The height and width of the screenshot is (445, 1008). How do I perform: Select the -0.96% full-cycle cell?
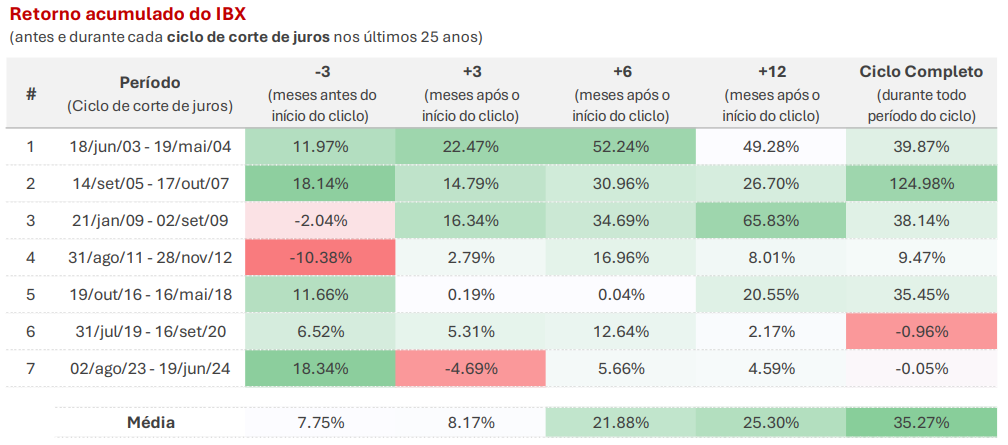(921, 332)
